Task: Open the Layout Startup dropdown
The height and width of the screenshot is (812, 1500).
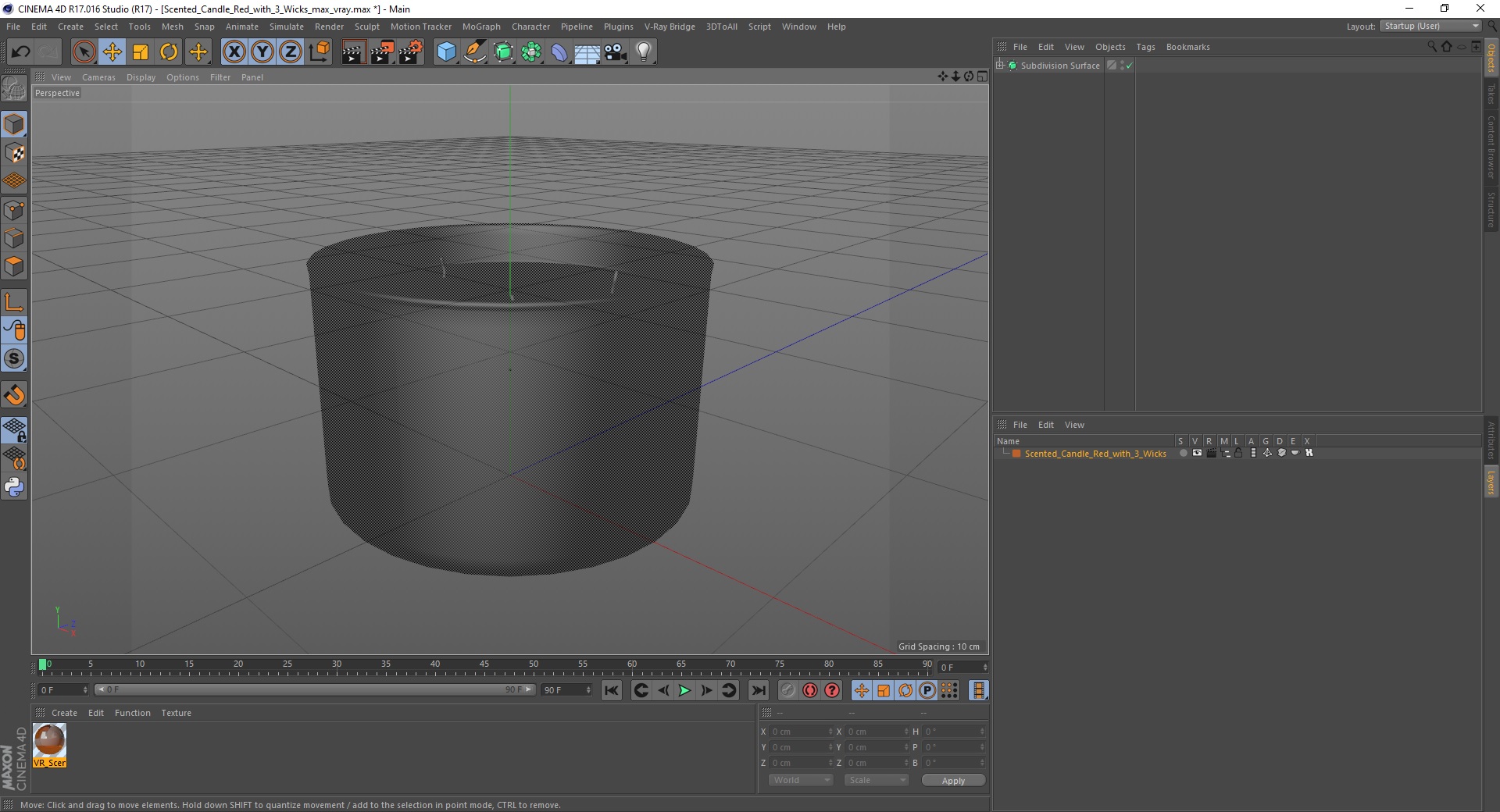Action: tap(1431, 26)
